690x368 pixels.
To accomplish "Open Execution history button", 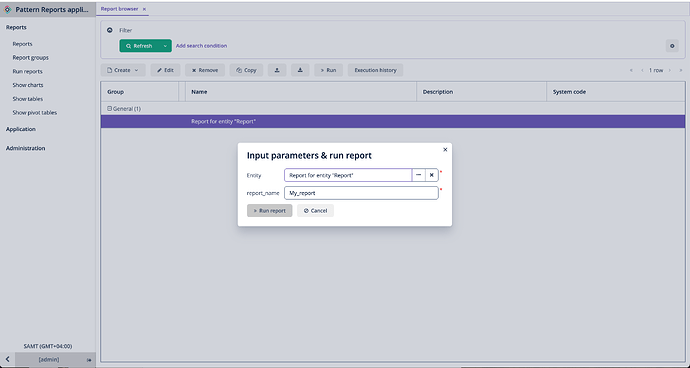I will (375, 70).
